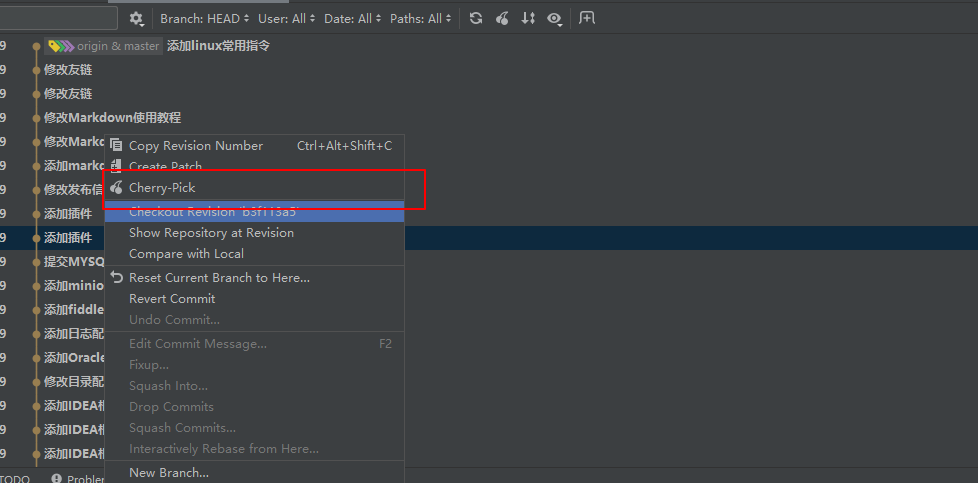Click Interactively Rebase from Here... entry
This screenshot has height=483, width=978.
(254, 449)
